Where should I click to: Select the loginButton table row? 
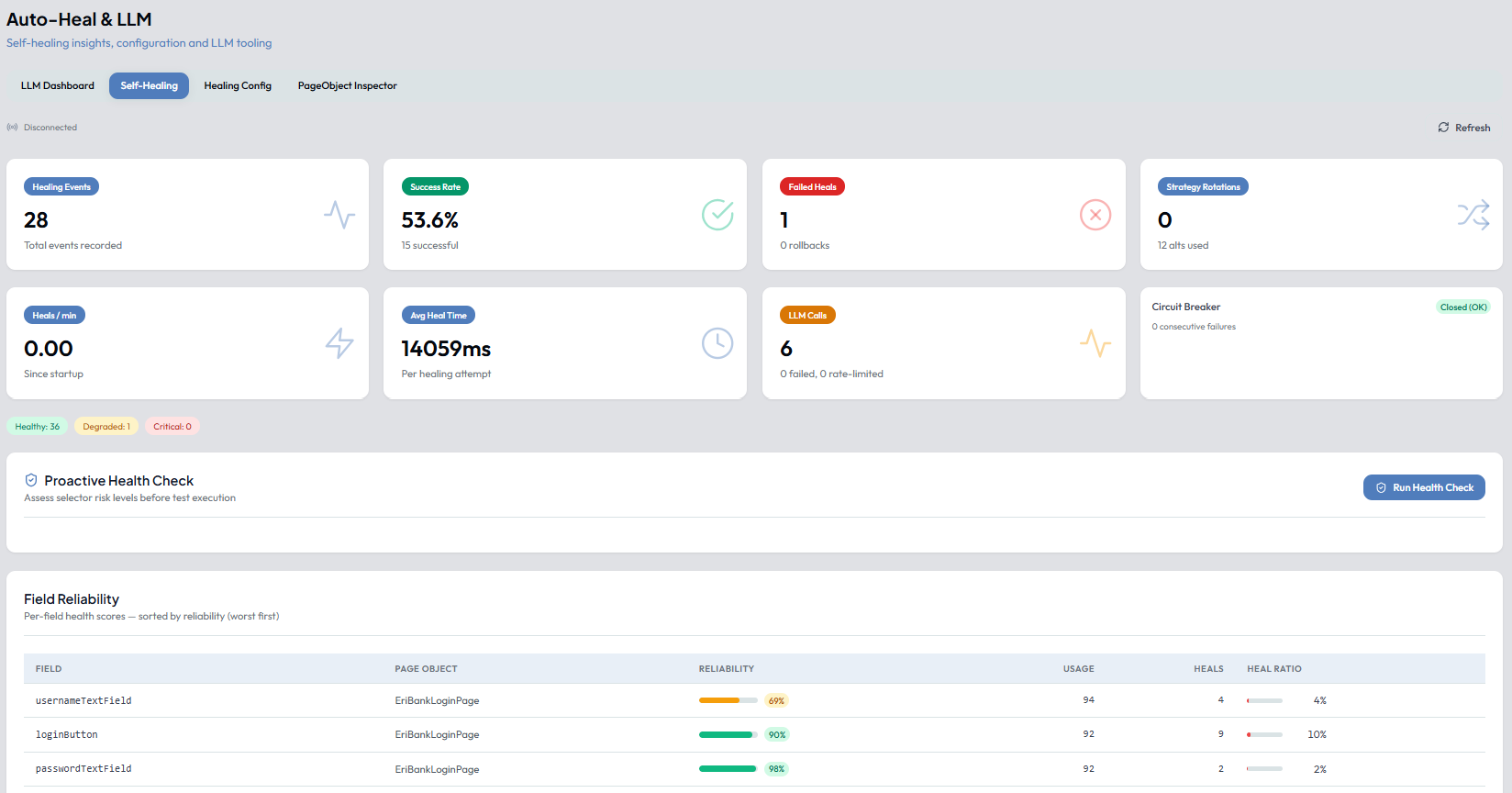pyautogui.click(x=754, y=734)
